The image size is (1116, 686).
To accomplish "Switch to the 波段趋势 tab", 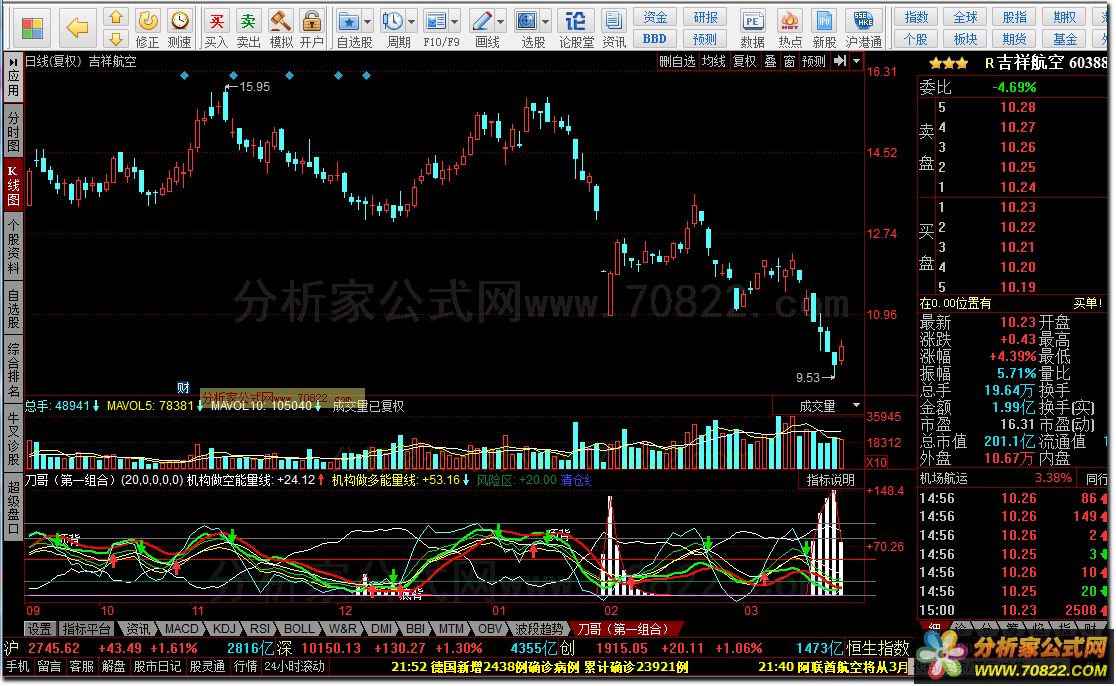I will 539,629.
